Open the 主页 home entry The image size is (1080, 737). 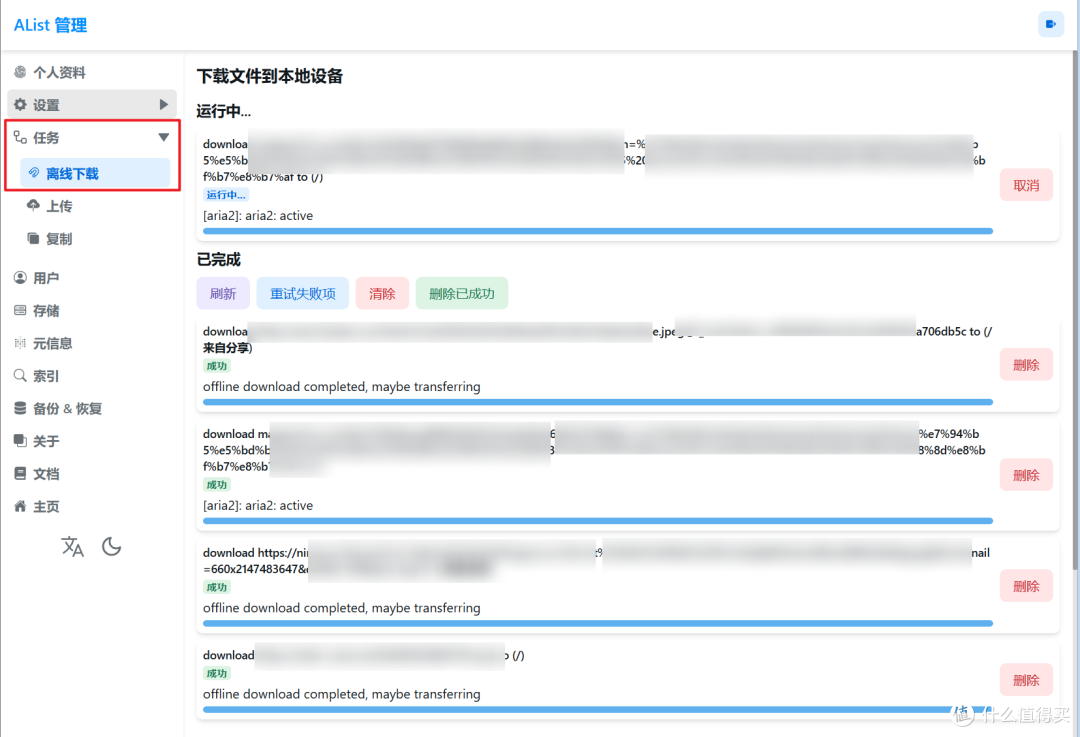pos(19,506)
